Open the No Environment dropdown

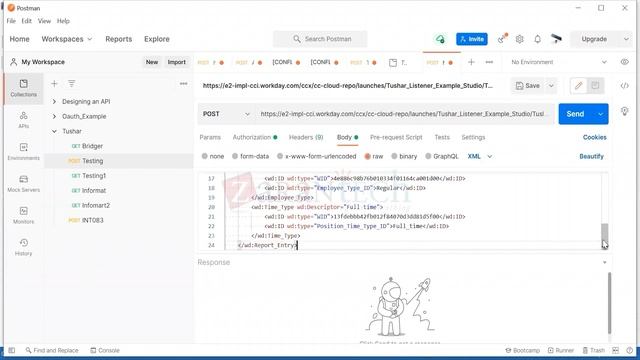pyautogui.click(x=559, y=62)
